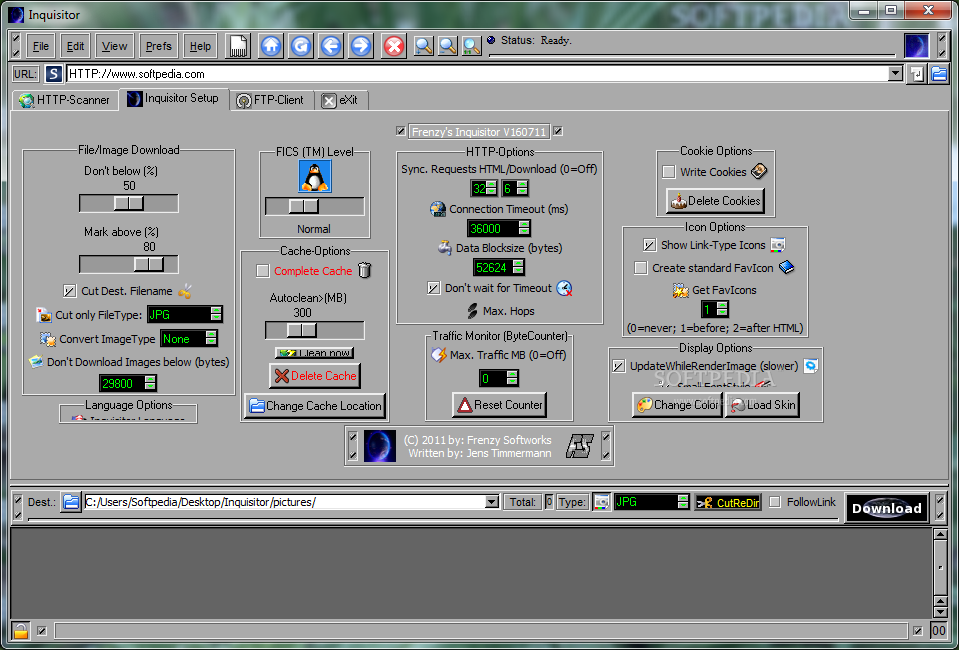Click the stepper on Data Blocksize 52624

coord(518,267)
